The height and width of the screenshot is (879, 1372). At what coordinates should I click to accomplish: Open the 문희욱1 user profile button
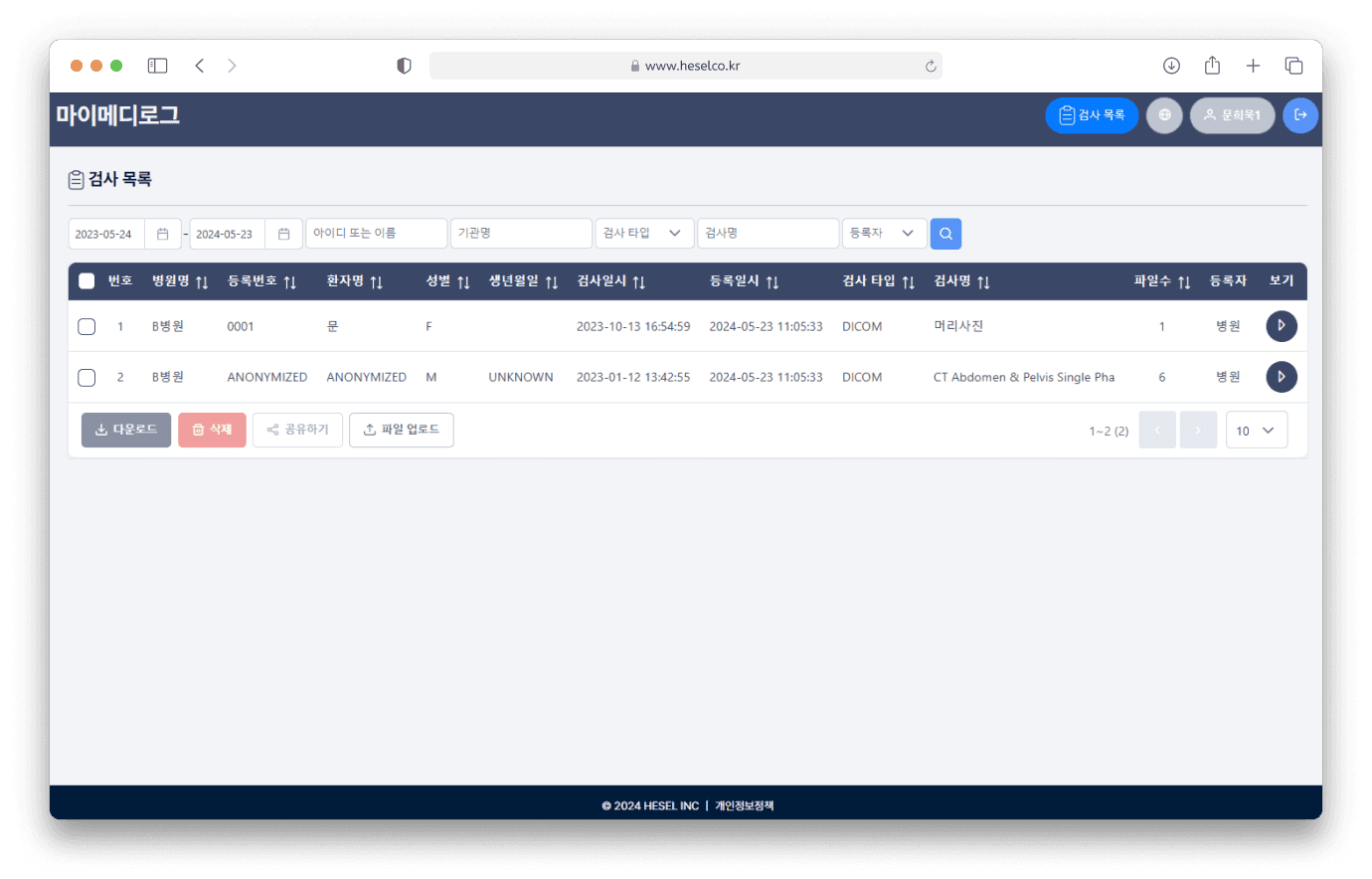tap(1232, 115)
